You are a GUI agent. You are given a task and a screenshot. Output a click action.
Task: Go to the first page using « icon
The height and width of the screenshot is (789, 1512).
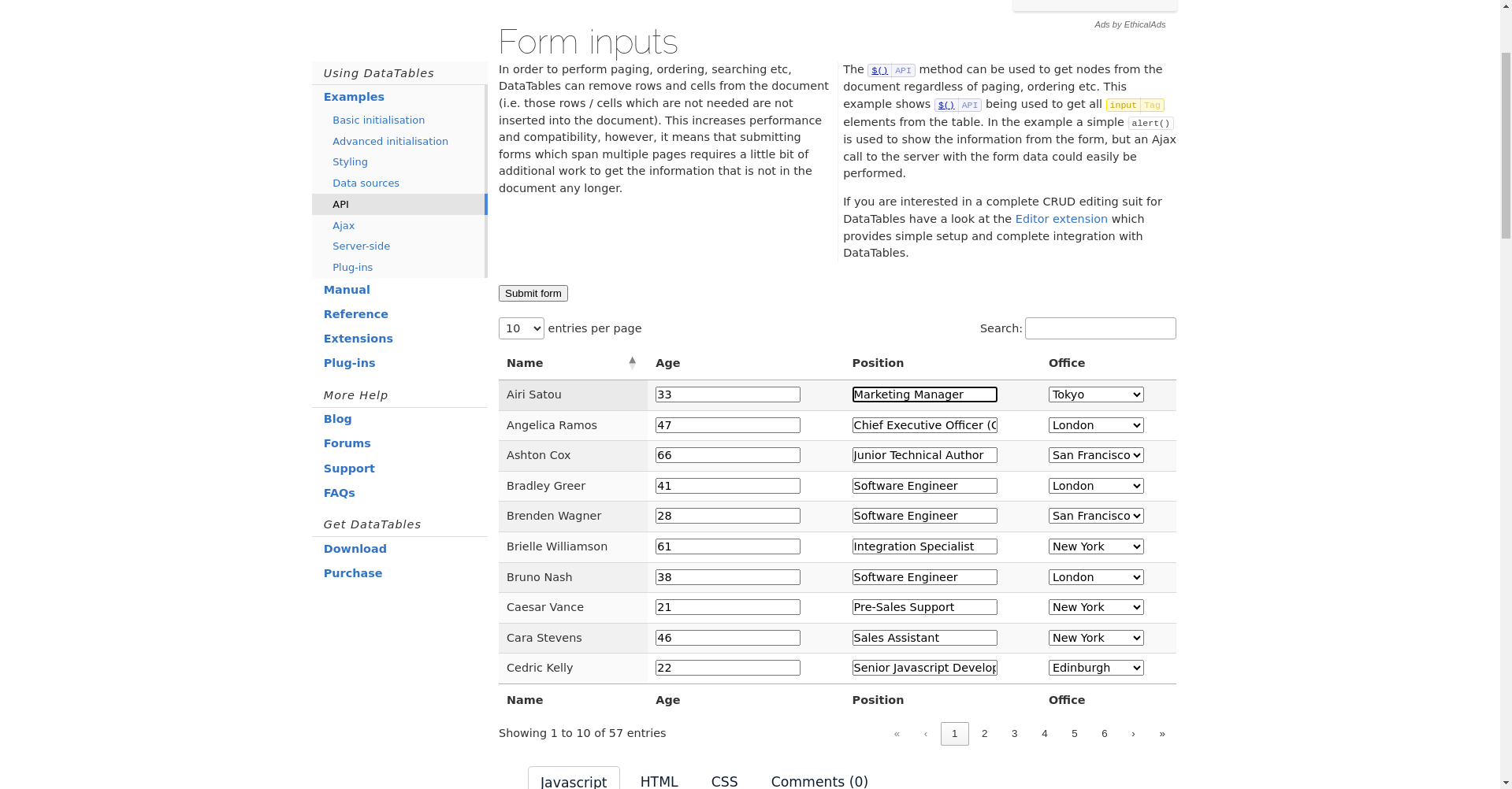coord(897,734)
